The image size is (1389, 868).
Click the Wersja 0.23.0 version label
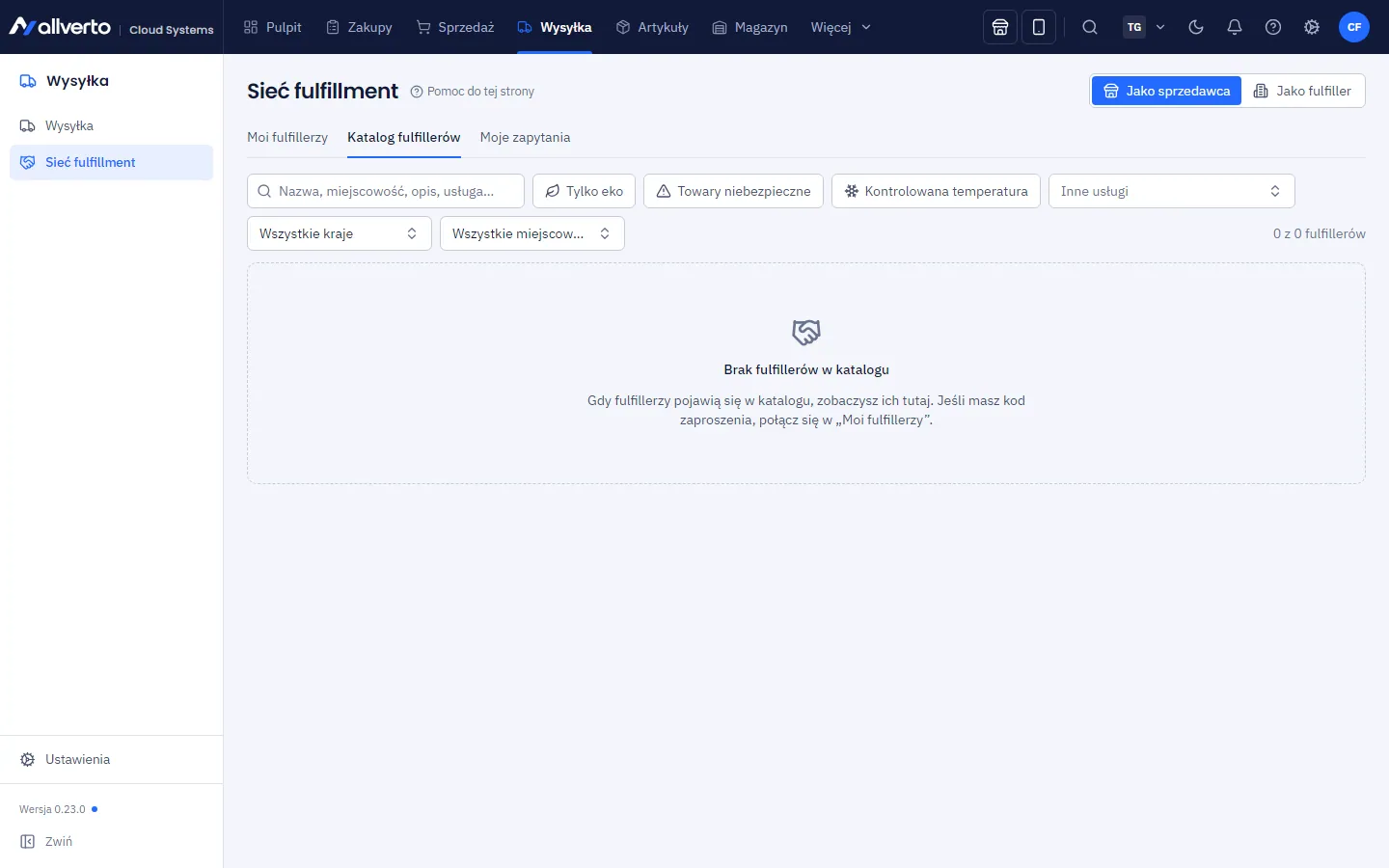pyautogui.click(x=52, y=809)
